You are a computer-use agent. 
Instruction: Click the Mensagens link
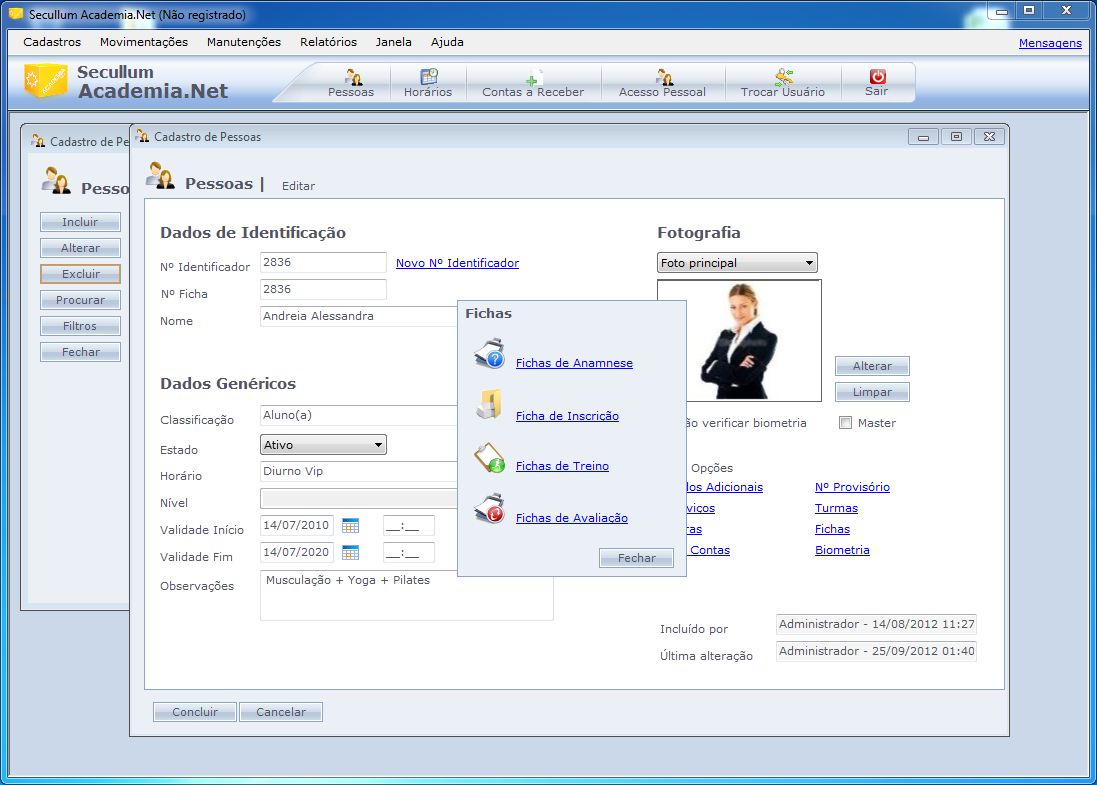(1049, 43)
